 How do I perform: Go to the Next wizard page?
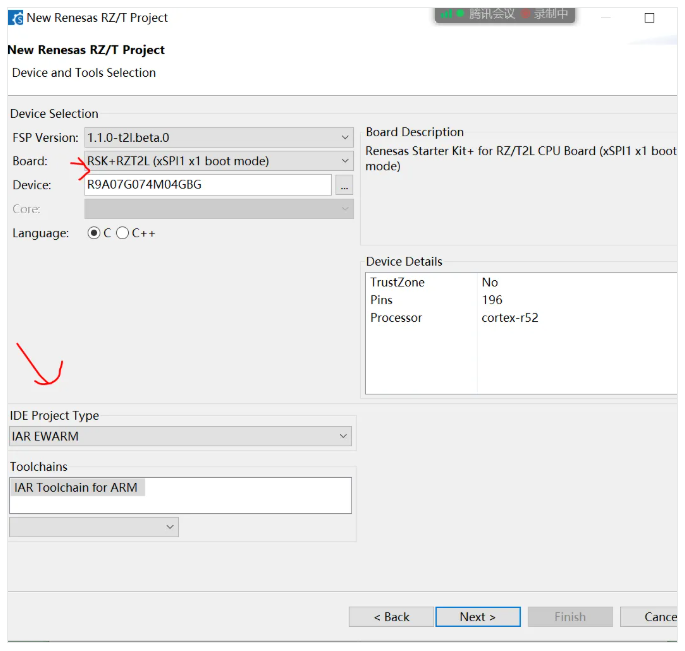click(478, 616)
